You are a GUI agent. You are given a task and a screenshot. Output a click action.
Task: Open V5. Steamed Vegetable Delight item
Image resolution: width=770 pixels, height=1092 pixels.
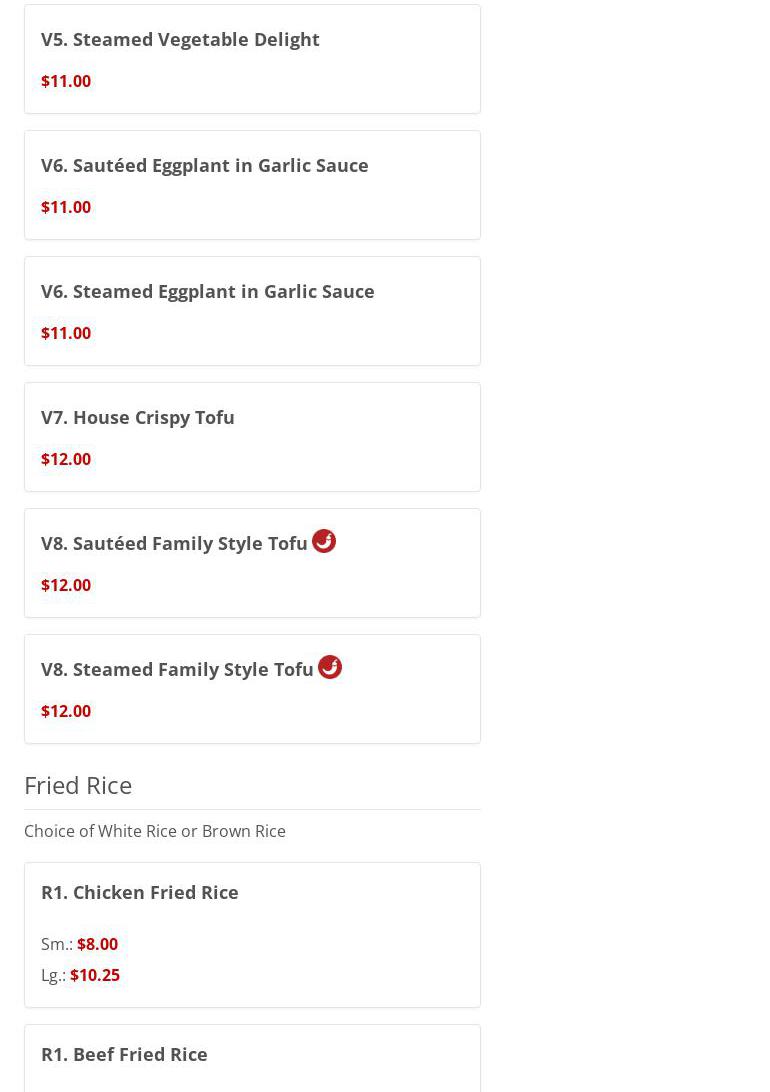point(180,39)
